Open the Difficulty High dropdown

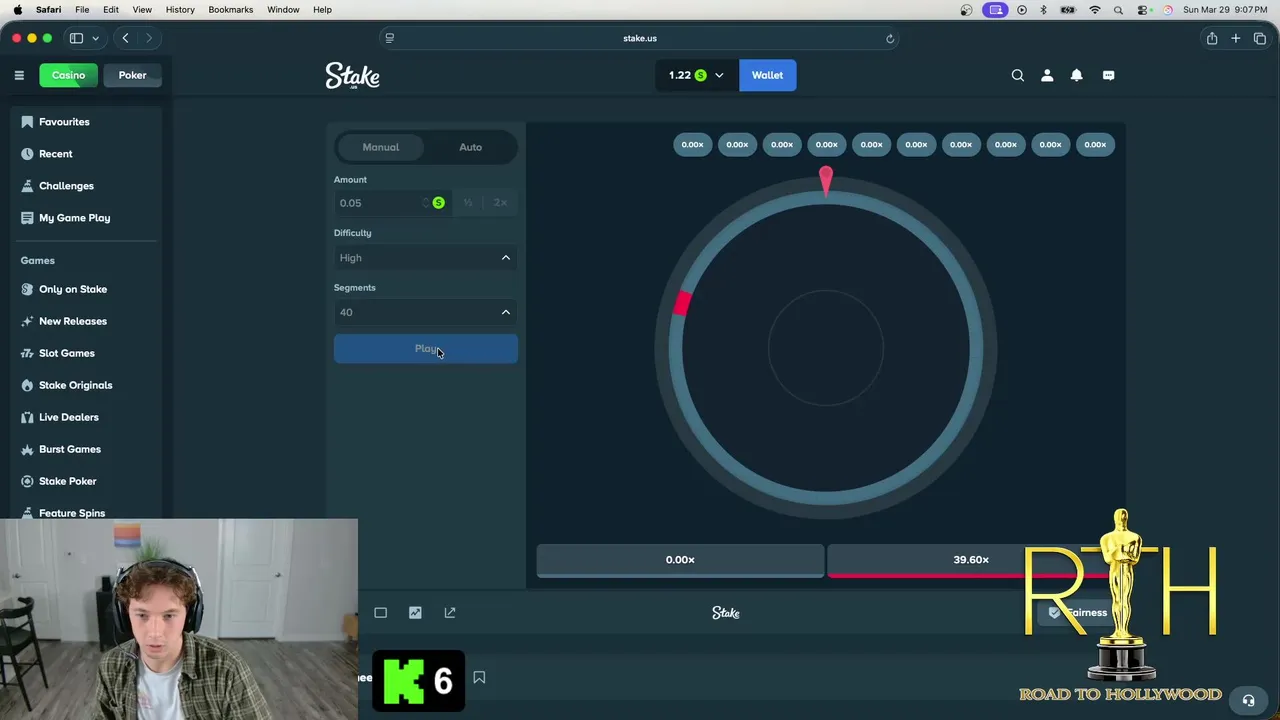point(425,258)
